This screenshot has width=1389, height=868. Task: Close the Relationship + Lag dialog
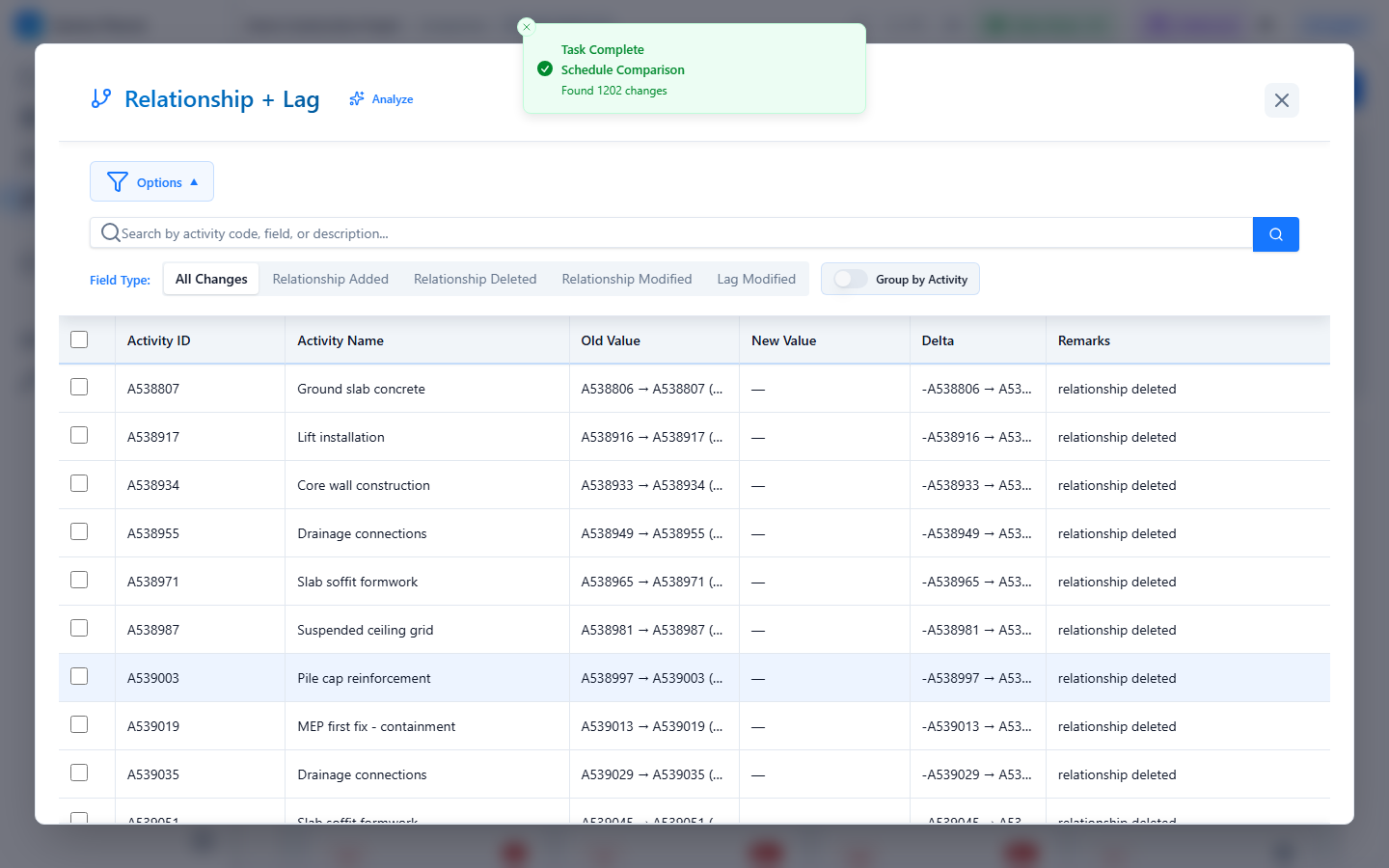1281,100
